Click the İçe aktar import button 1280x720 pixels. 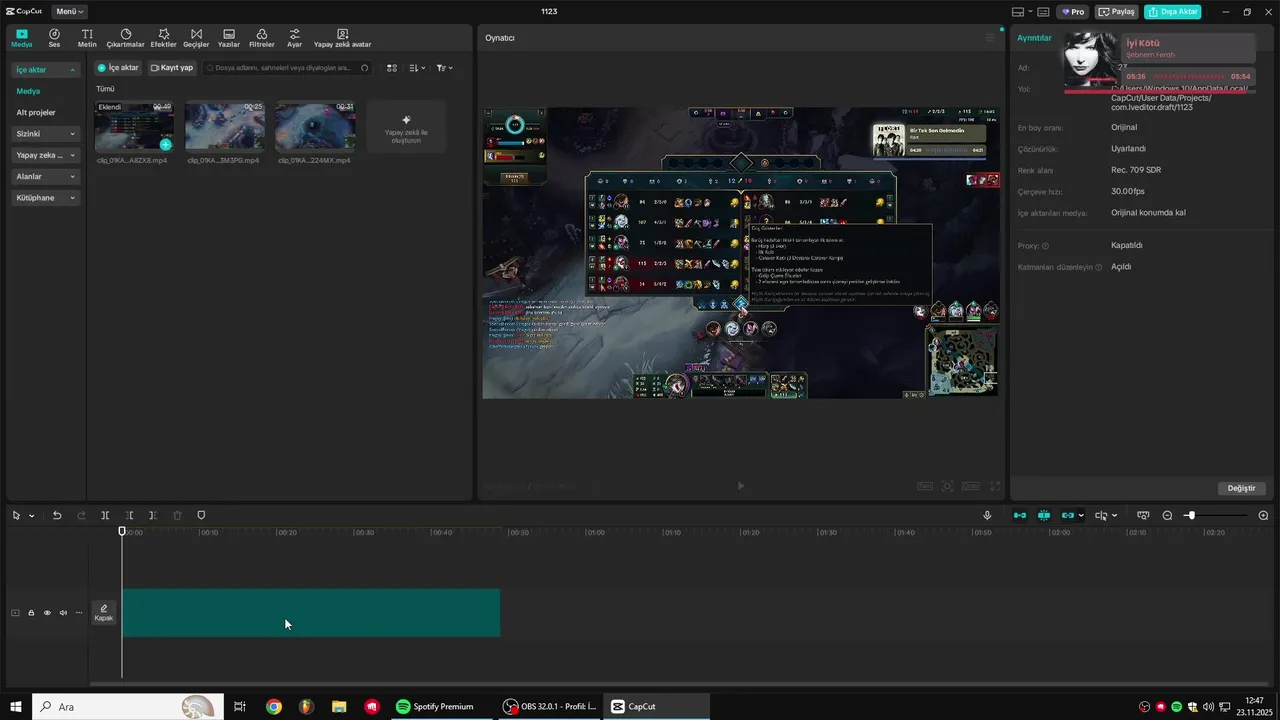(x=118, y=68)
